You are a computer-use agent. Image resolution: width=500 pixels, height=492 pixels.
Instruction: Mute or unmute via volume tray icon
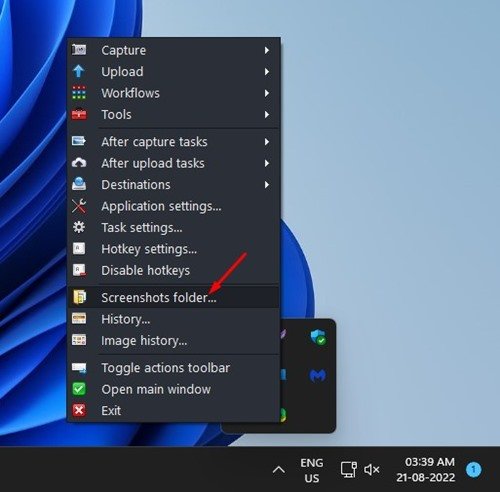(372, 470)
